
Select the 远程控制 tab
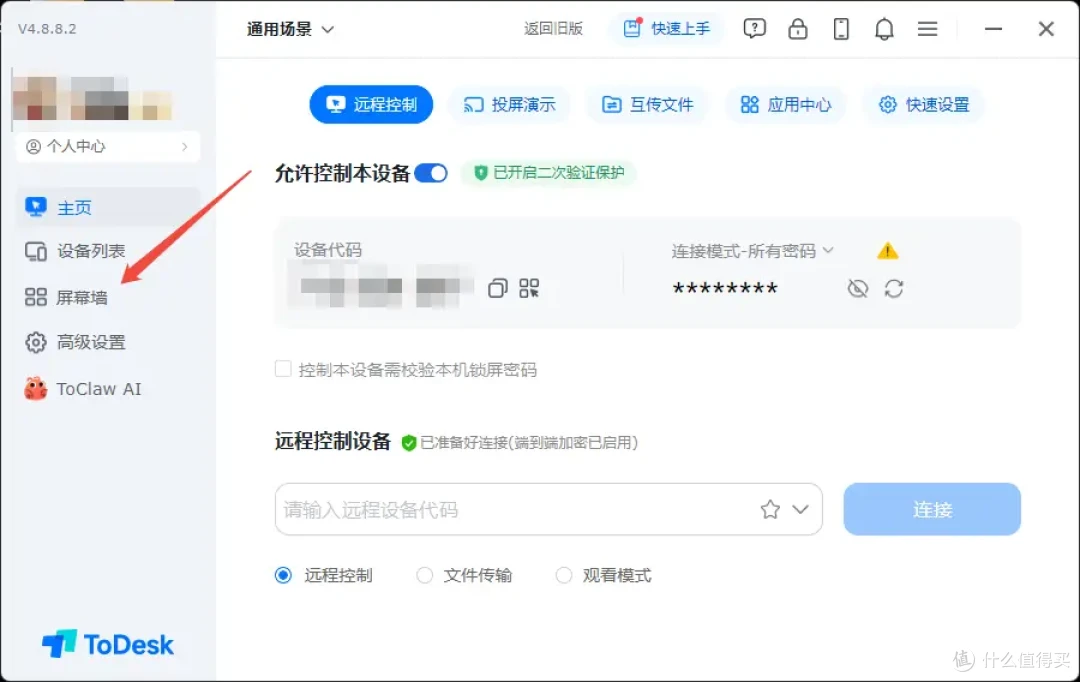(371, 105)
